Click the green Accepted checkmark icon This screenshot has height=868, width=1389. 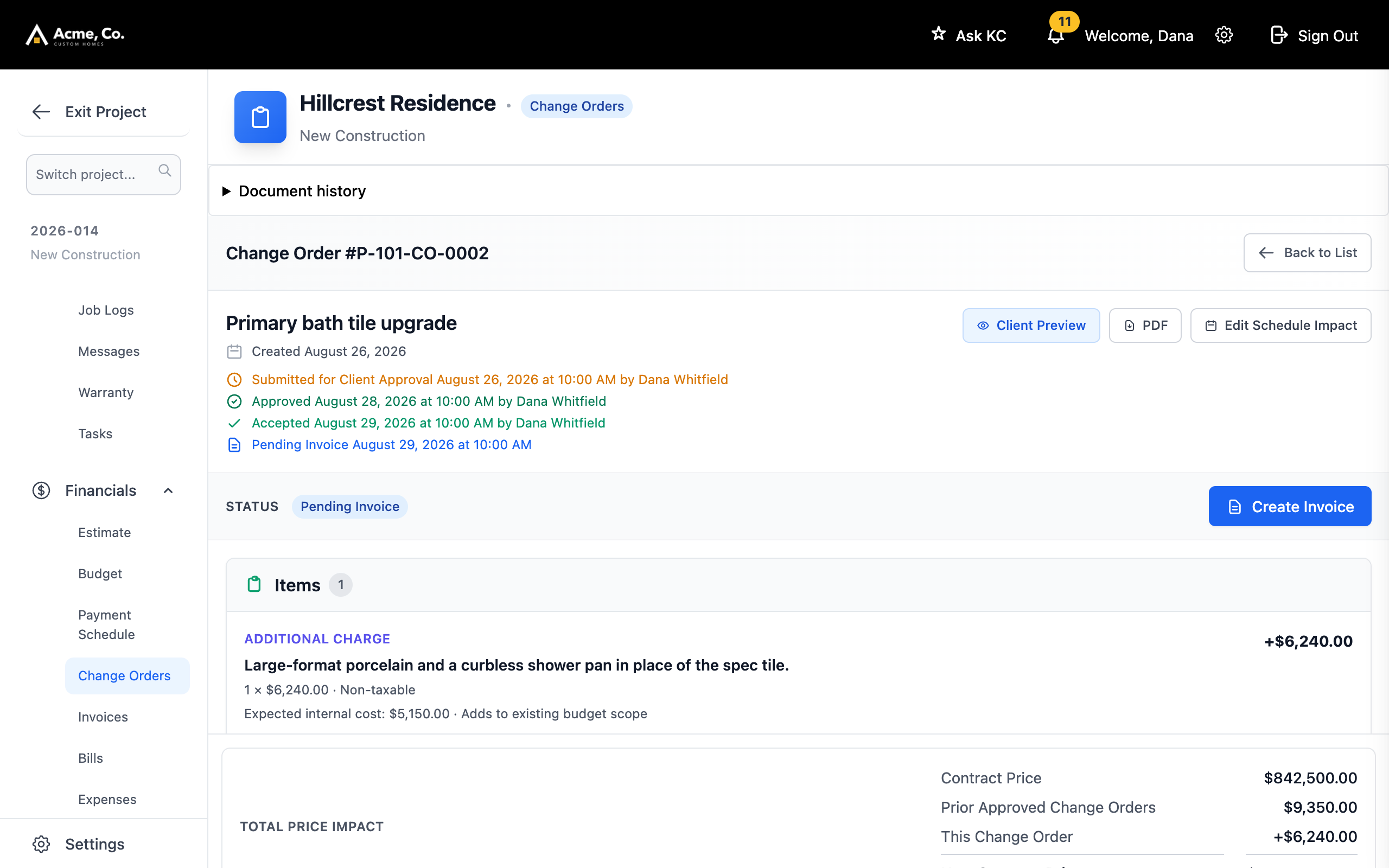[234, 423]
